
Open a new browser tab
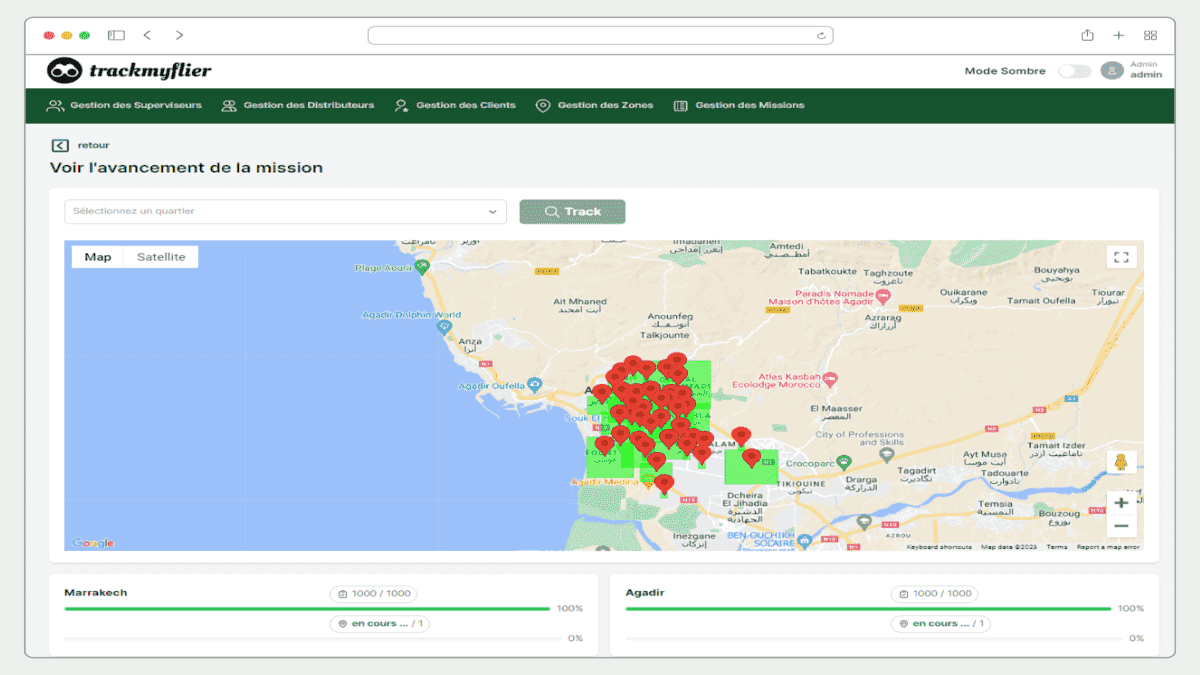pos(1119,35)
